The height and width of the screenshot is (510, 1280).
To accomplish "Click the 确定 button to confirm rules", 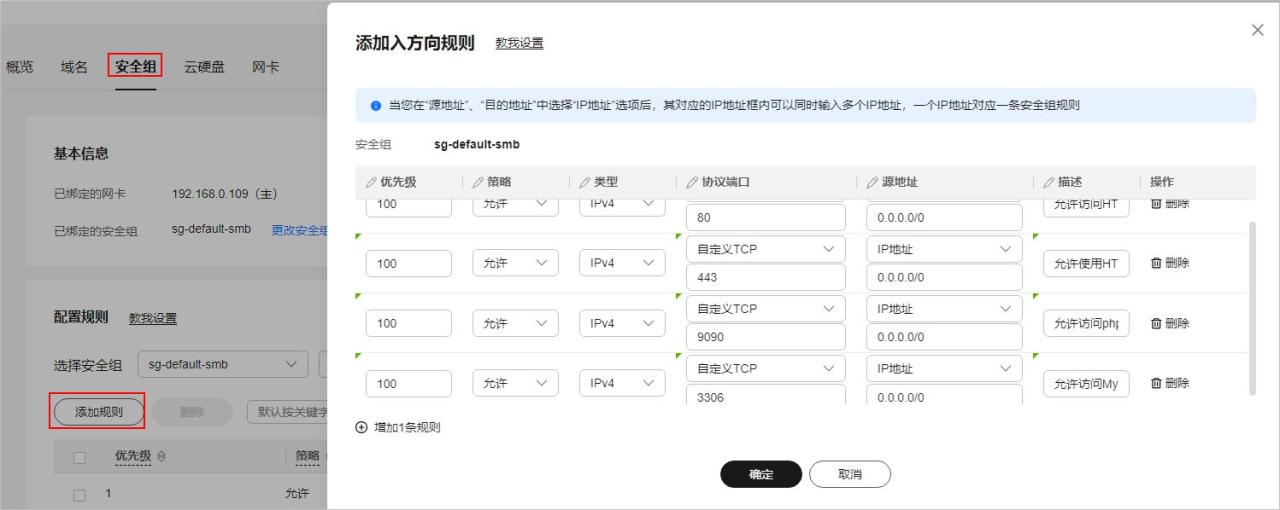I will pyautogui.click(x=761, y=475).
